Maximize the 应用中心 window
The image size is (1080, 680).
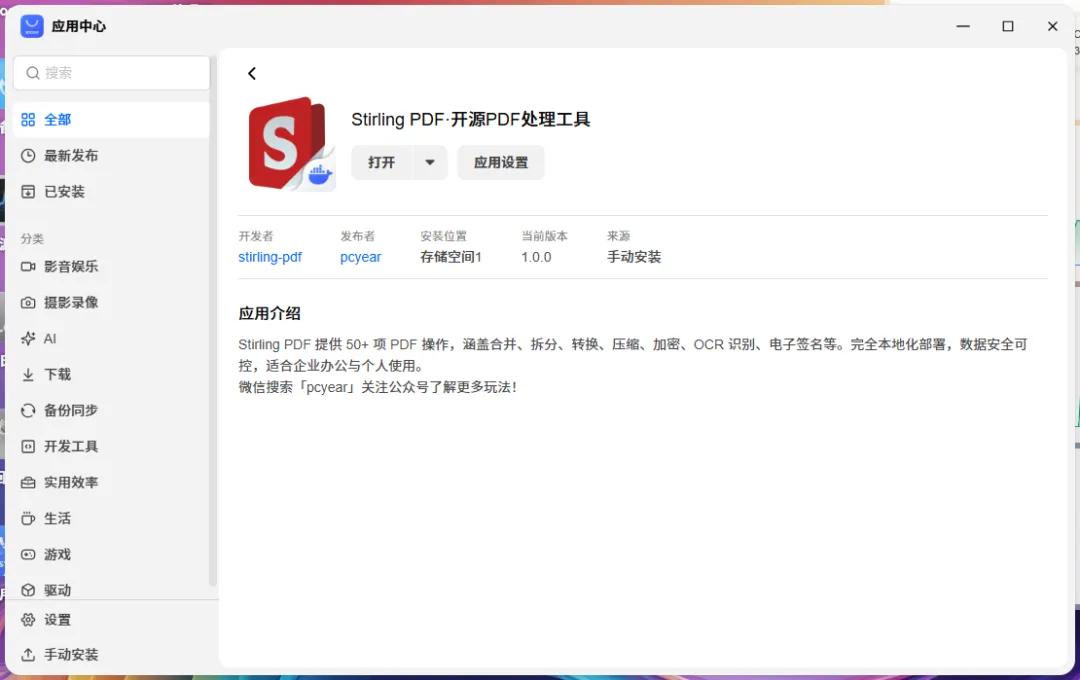click(x=1008, y=26)
